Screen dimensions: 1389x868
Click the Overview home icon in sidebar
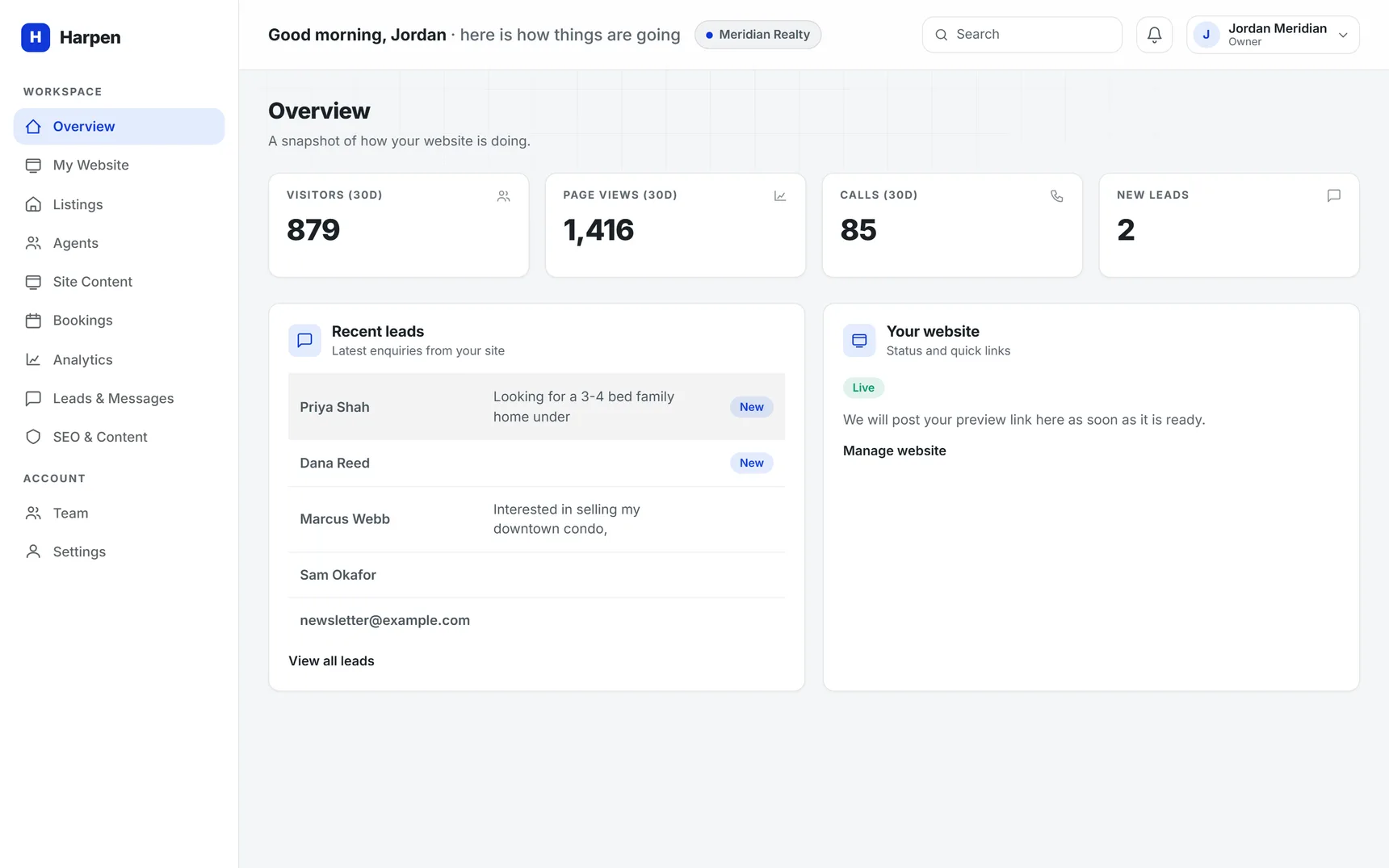(33, 127)
